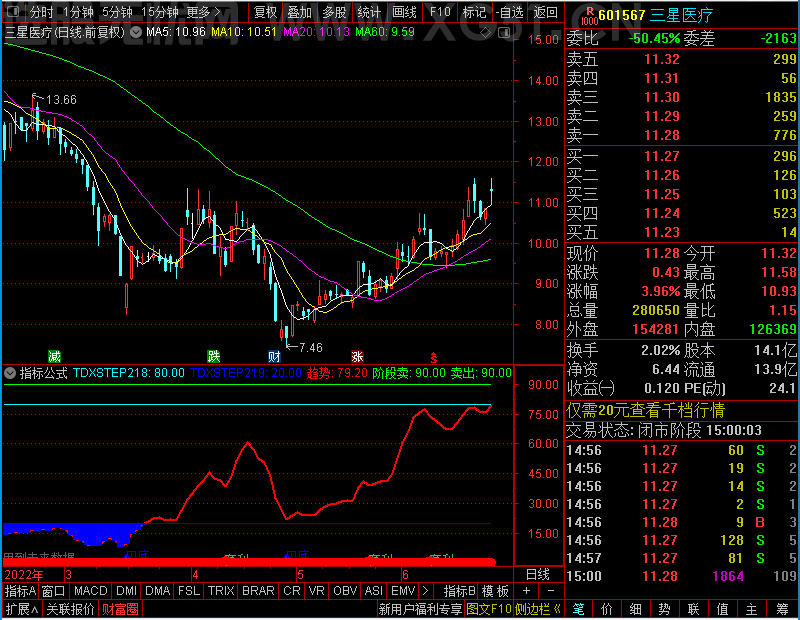Remove from watchlist with -自选
The image size is (800, 620).
[509, 12]
